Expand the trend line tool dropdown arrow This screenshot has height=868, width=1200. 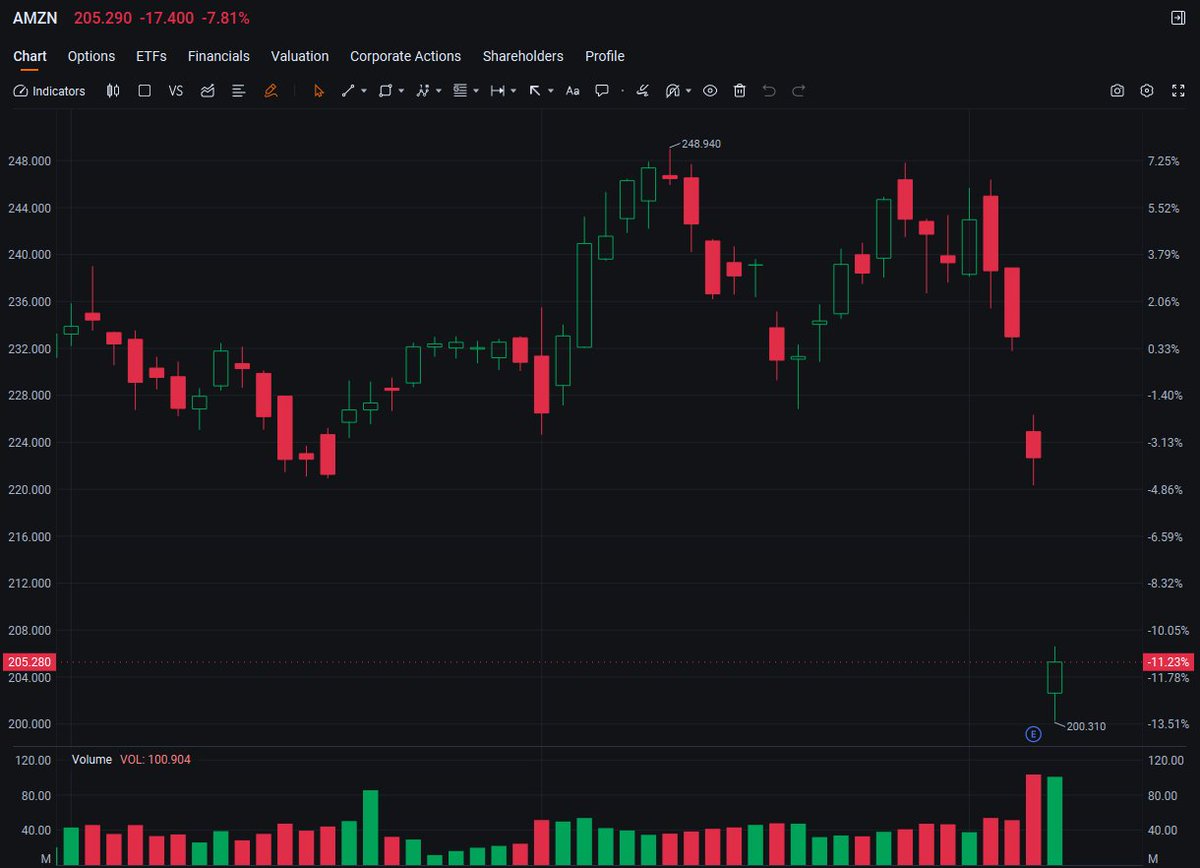[364, 91]
